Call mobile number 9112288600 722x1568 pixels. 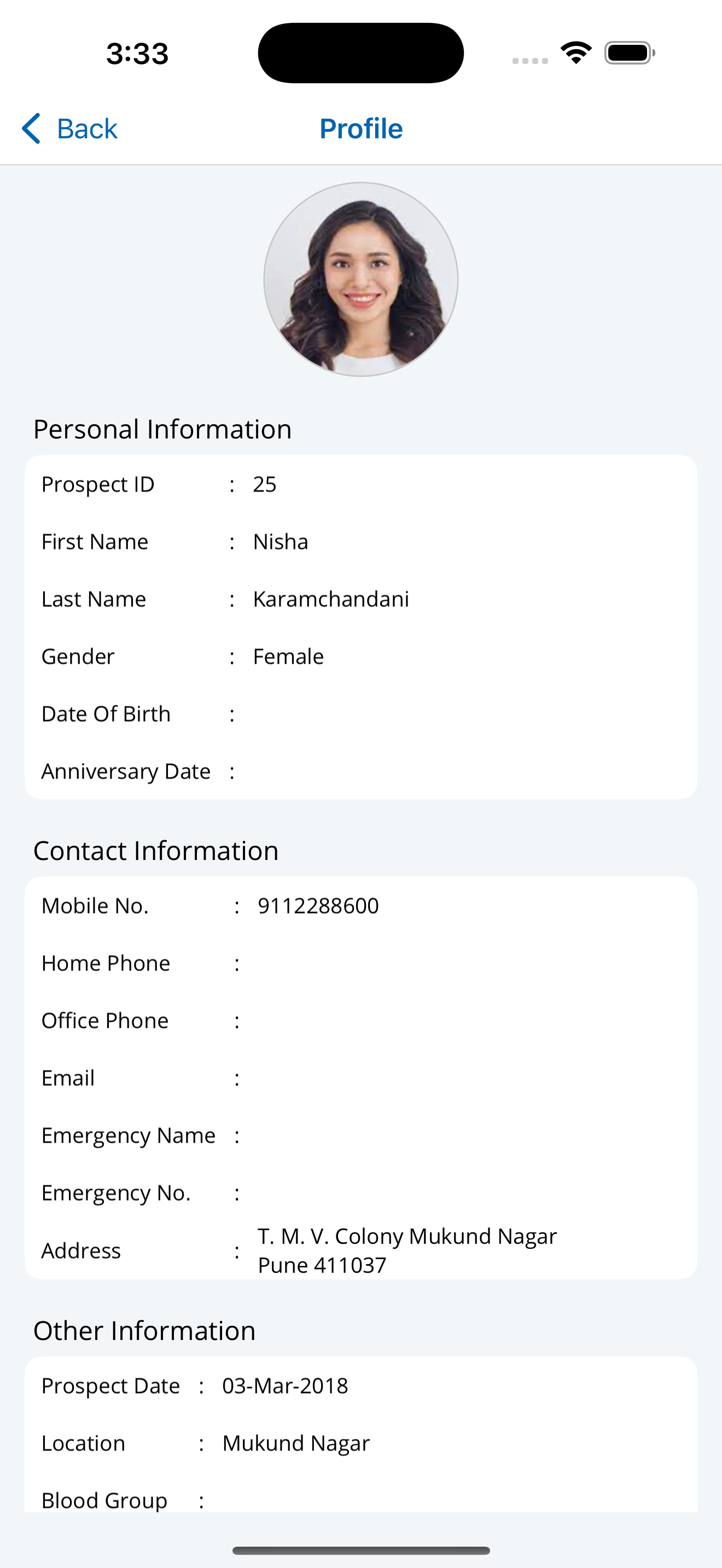pos(318,906)
